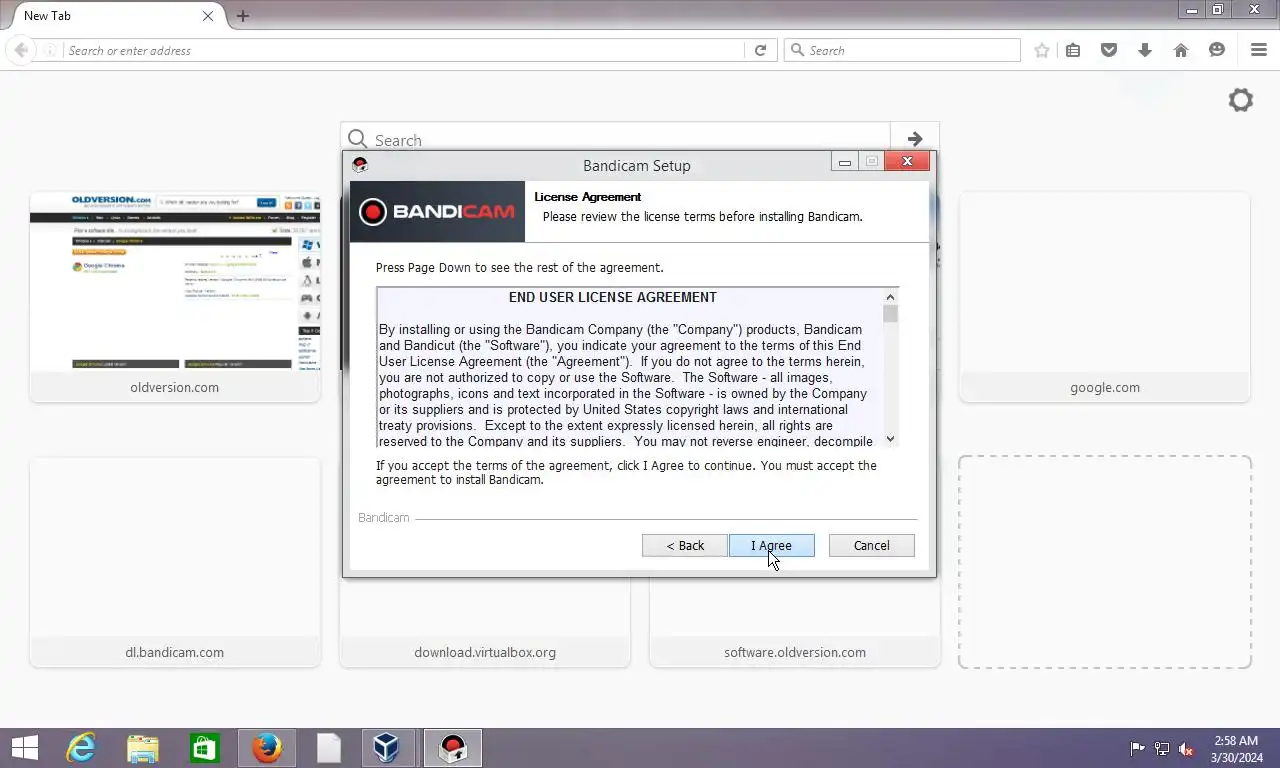This screenshot has height=768, width=1280.
Task: Open the dl.bandicam.com tile
Action: [x=175, y=563]
